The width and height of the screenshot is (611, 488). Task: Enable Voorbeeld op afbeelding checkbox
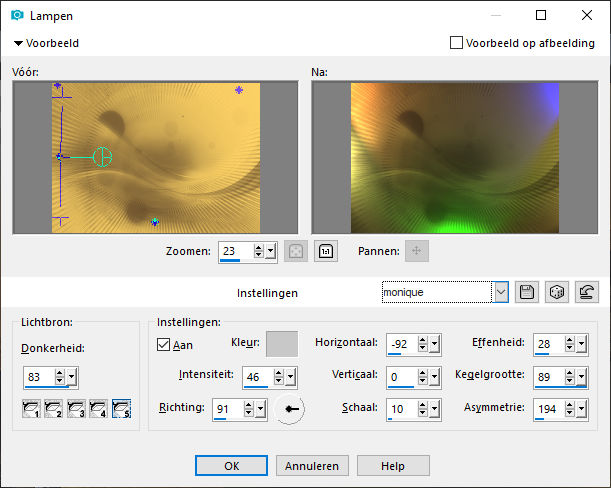click(x=456, y=42)
